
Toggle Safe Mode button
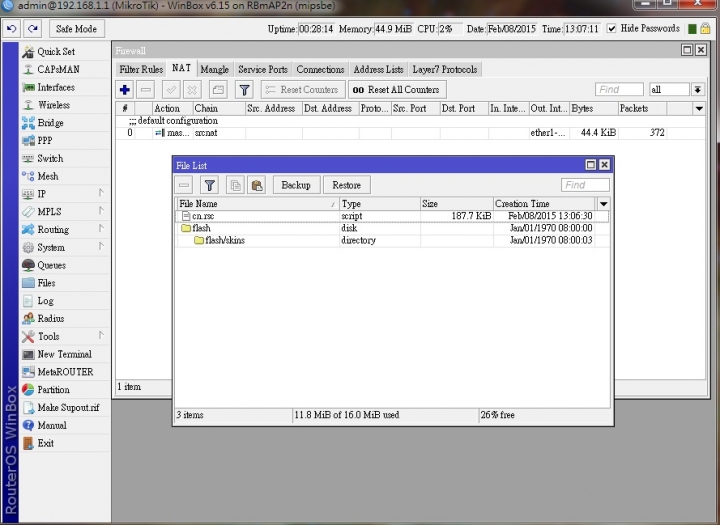click(76, 28)
